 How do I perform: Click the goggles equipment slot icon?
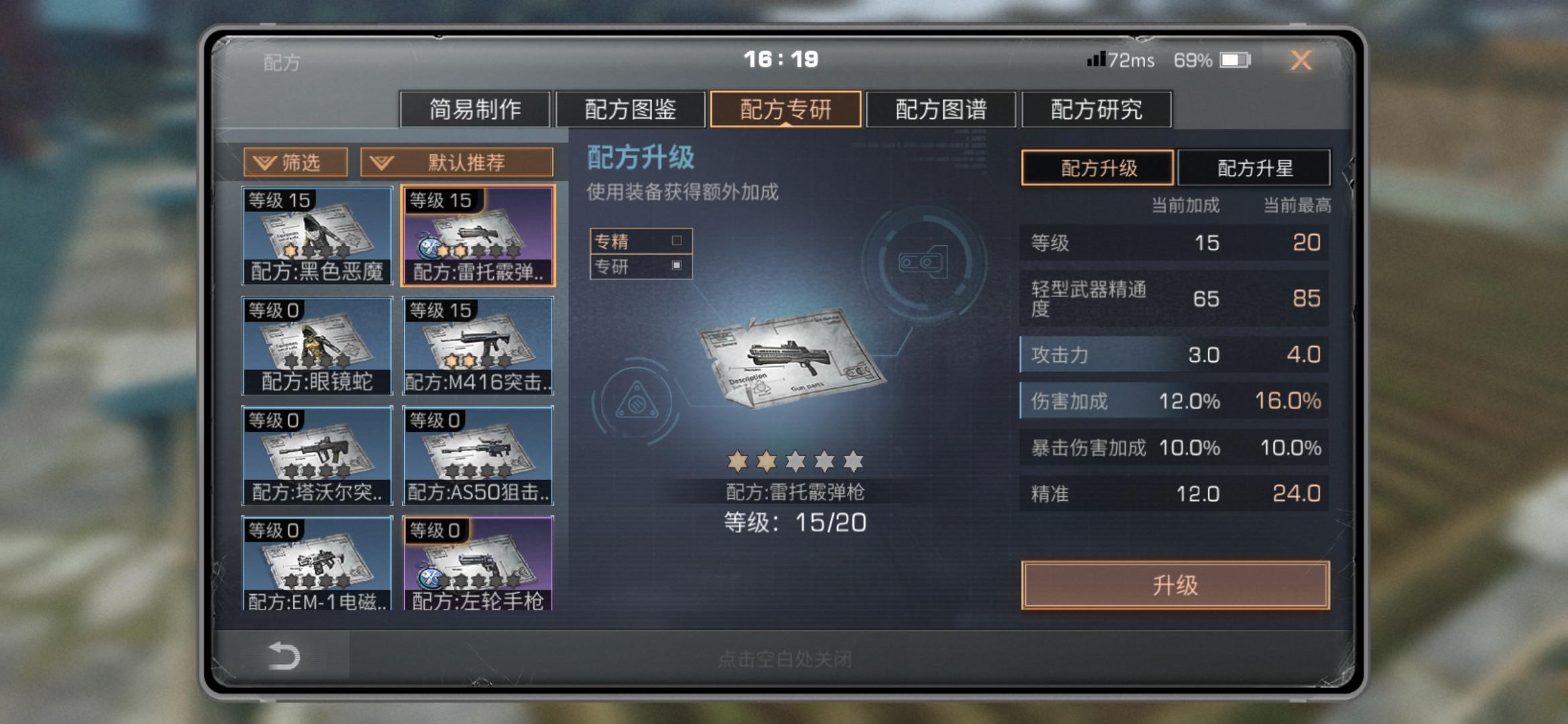tap(923, 262)
